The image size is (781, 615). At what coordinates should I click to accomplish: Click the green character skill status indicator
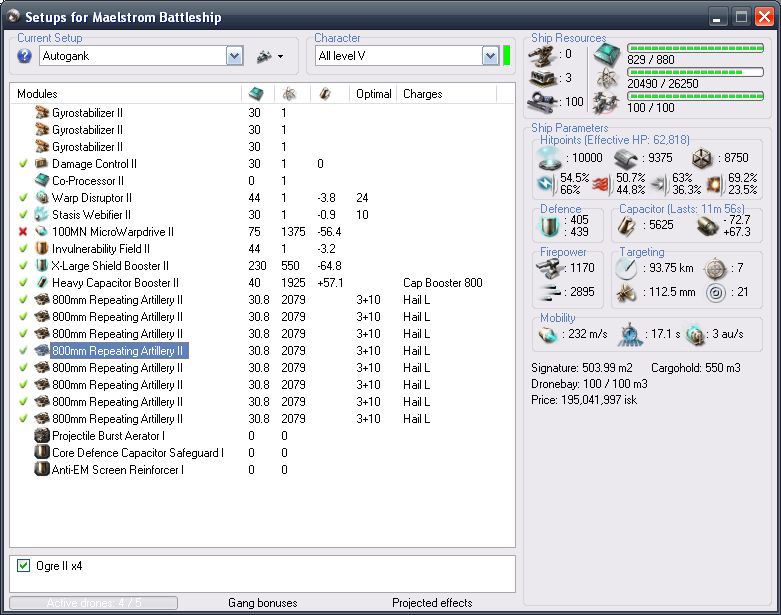click(507, 56)
